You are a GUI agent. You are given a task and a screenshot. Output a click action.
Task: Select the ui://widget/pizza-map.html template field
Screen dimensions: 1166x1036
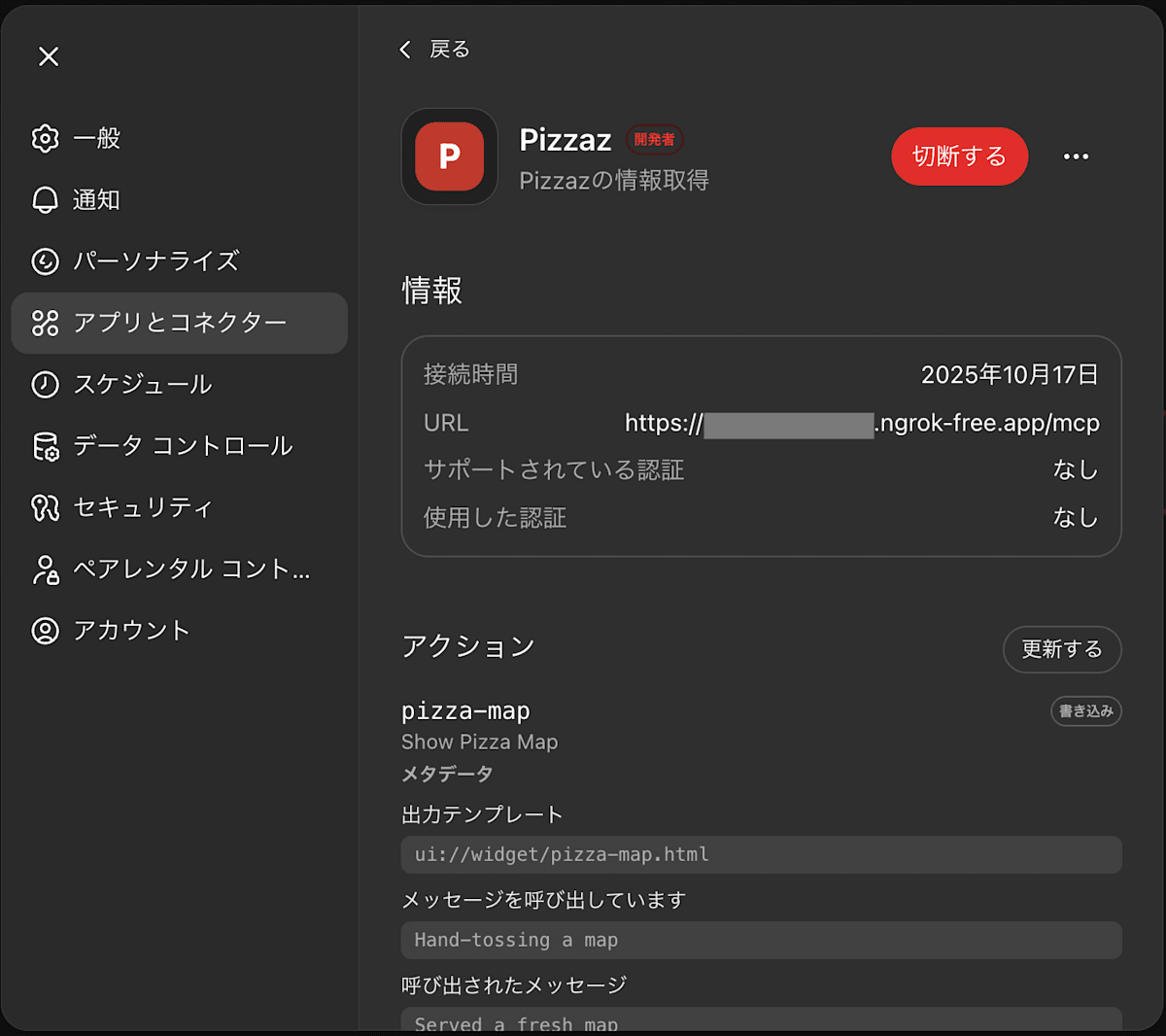[761, 855]
